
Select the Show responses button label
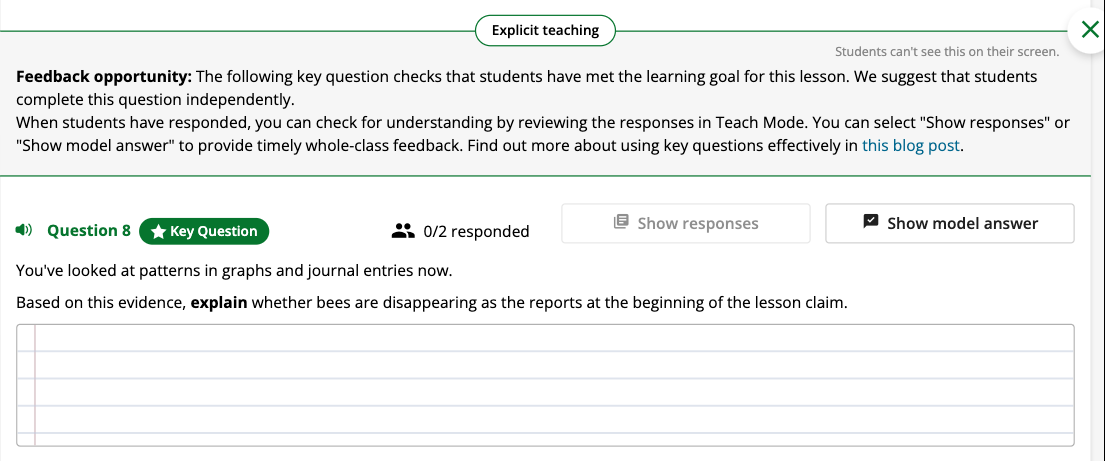(x=698, y=223)
